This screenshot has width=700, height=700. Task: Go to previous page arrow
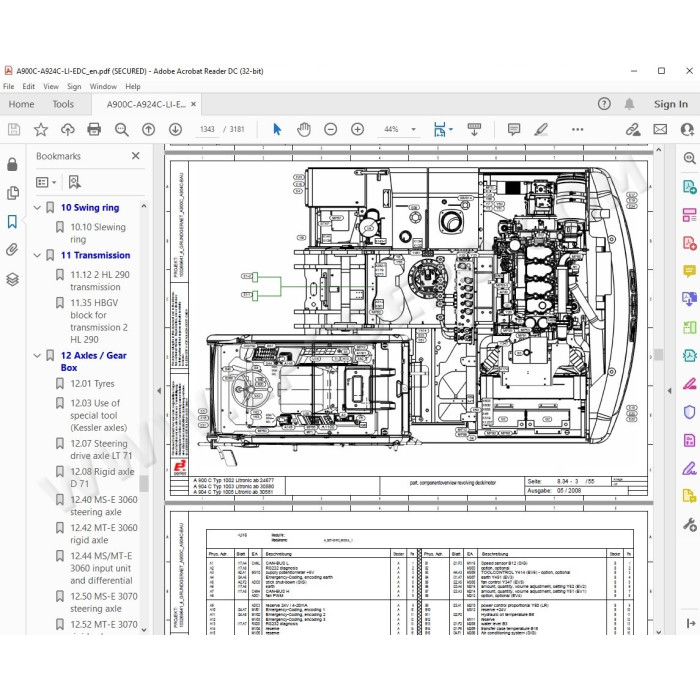coord(148,129)
